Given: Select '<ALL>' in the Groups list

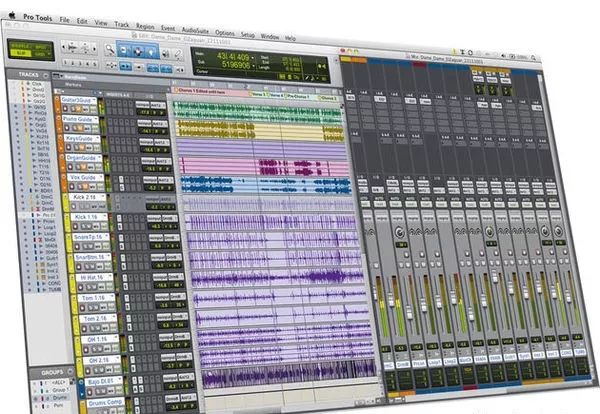Looking at the screenshot, I should tap(59, 382).
